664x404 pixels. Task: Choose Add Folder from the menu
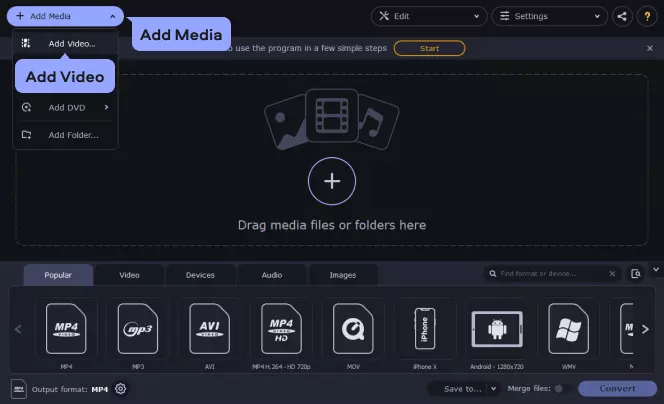point(65,135)
